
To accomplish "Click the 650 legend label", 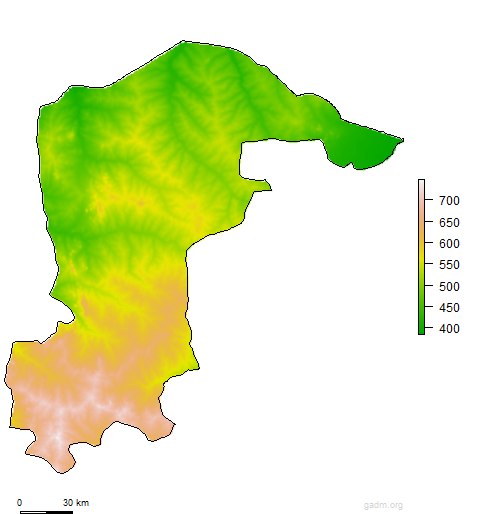I will click(x=449, y=222).
